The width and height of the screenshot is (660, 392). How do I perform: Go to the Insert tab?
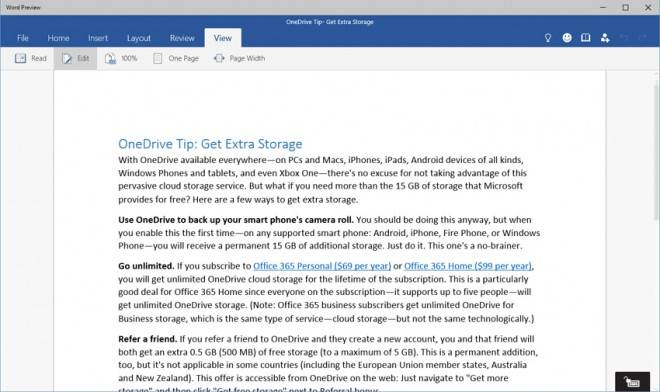pyautogui.click(x=98, y=38)
